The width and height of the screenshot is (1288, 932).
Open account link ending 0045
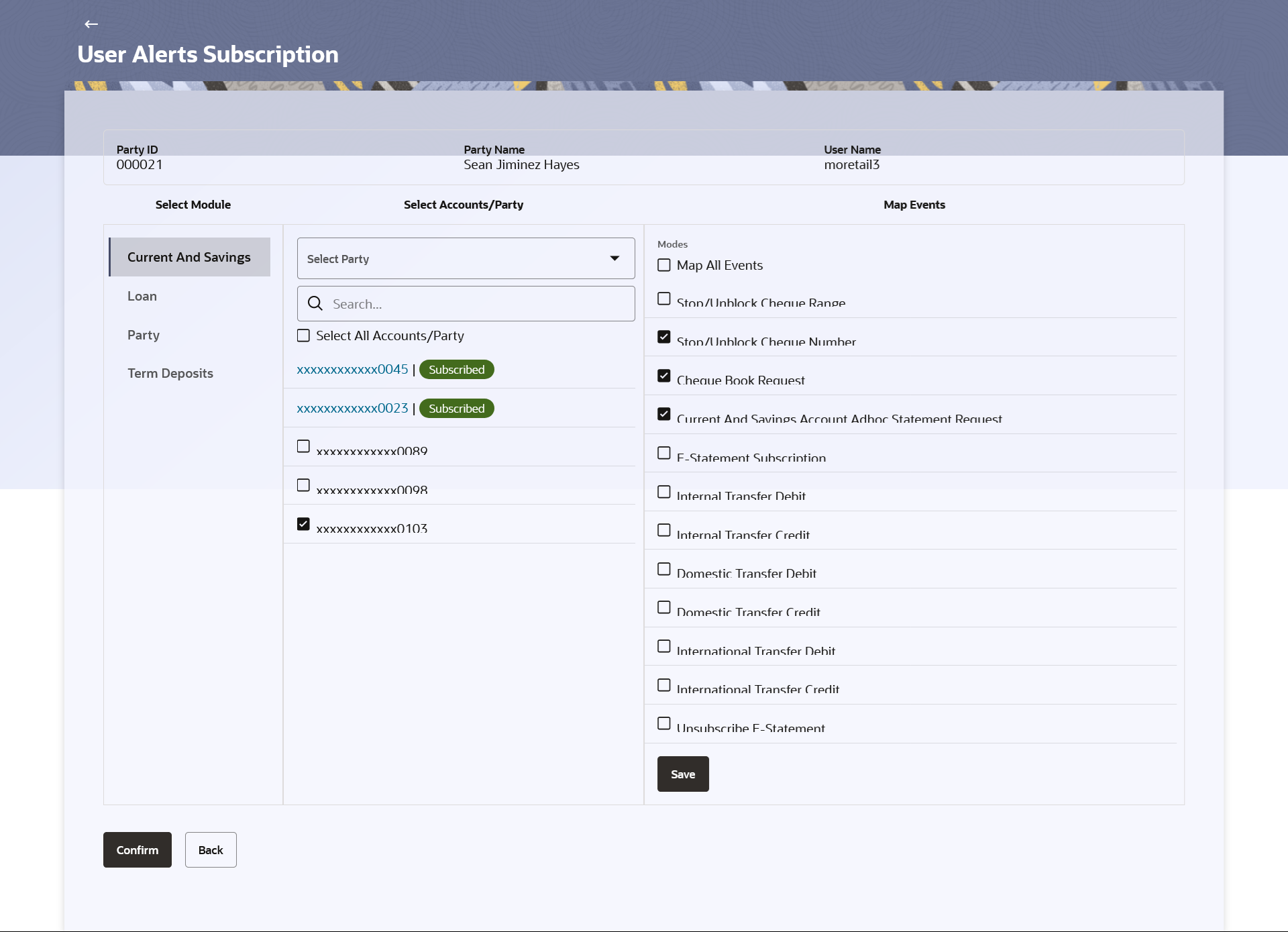pyautogui.click(x=352, y=370)
